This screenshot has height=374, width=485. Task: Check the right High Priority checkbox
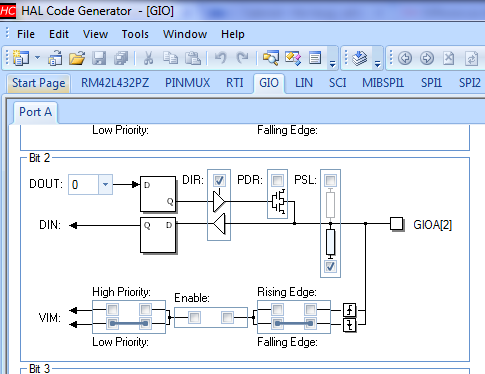coord(145,309)
